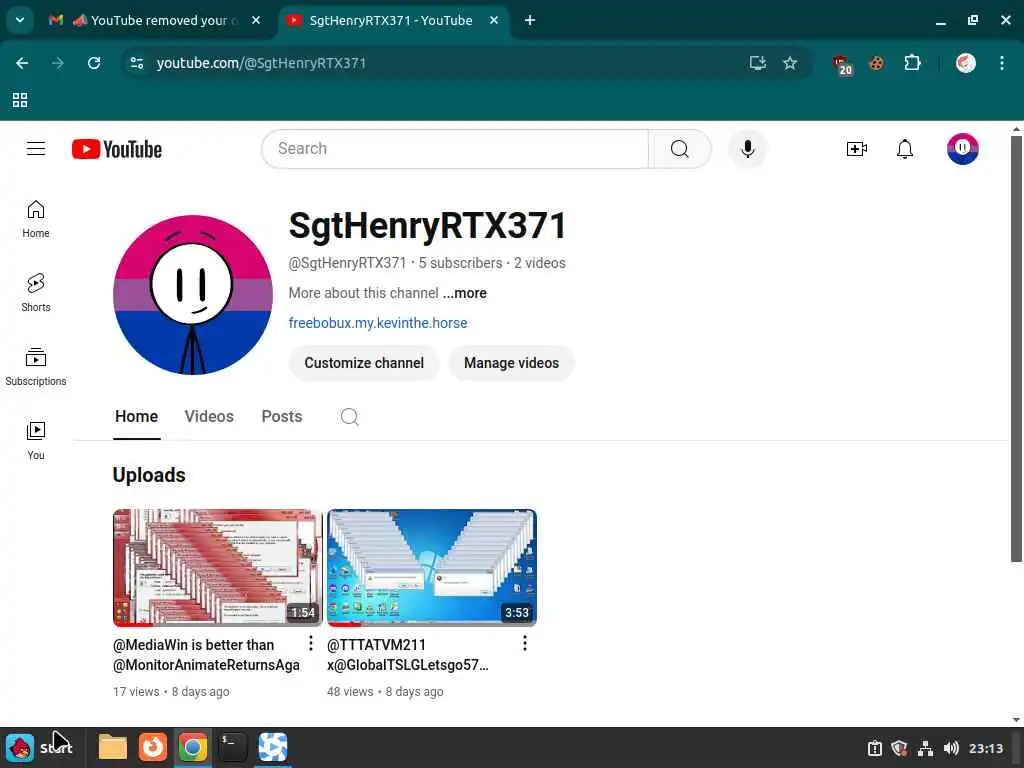The width and height of the screenshot is (1024, 768).
Task: Open the file manager folder on taskbar
Action: click(112, 747)
